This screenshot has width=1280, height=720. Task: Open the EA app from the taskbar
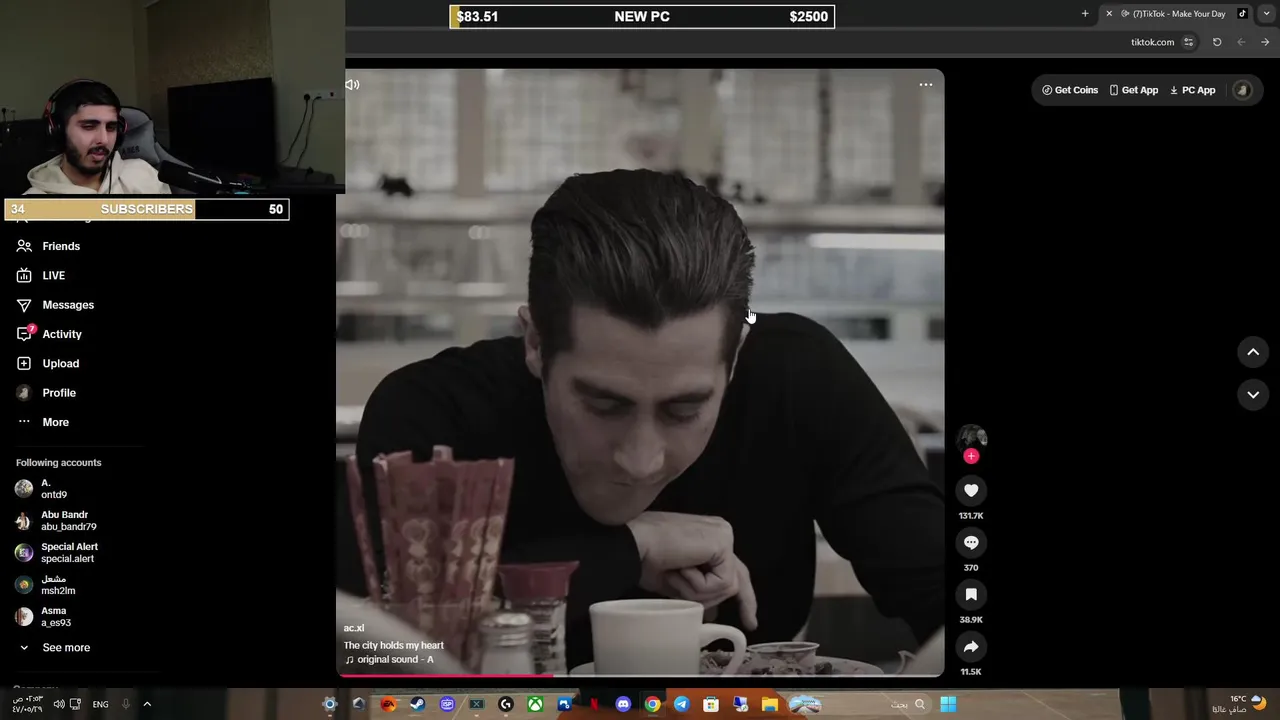coord(388,704)
